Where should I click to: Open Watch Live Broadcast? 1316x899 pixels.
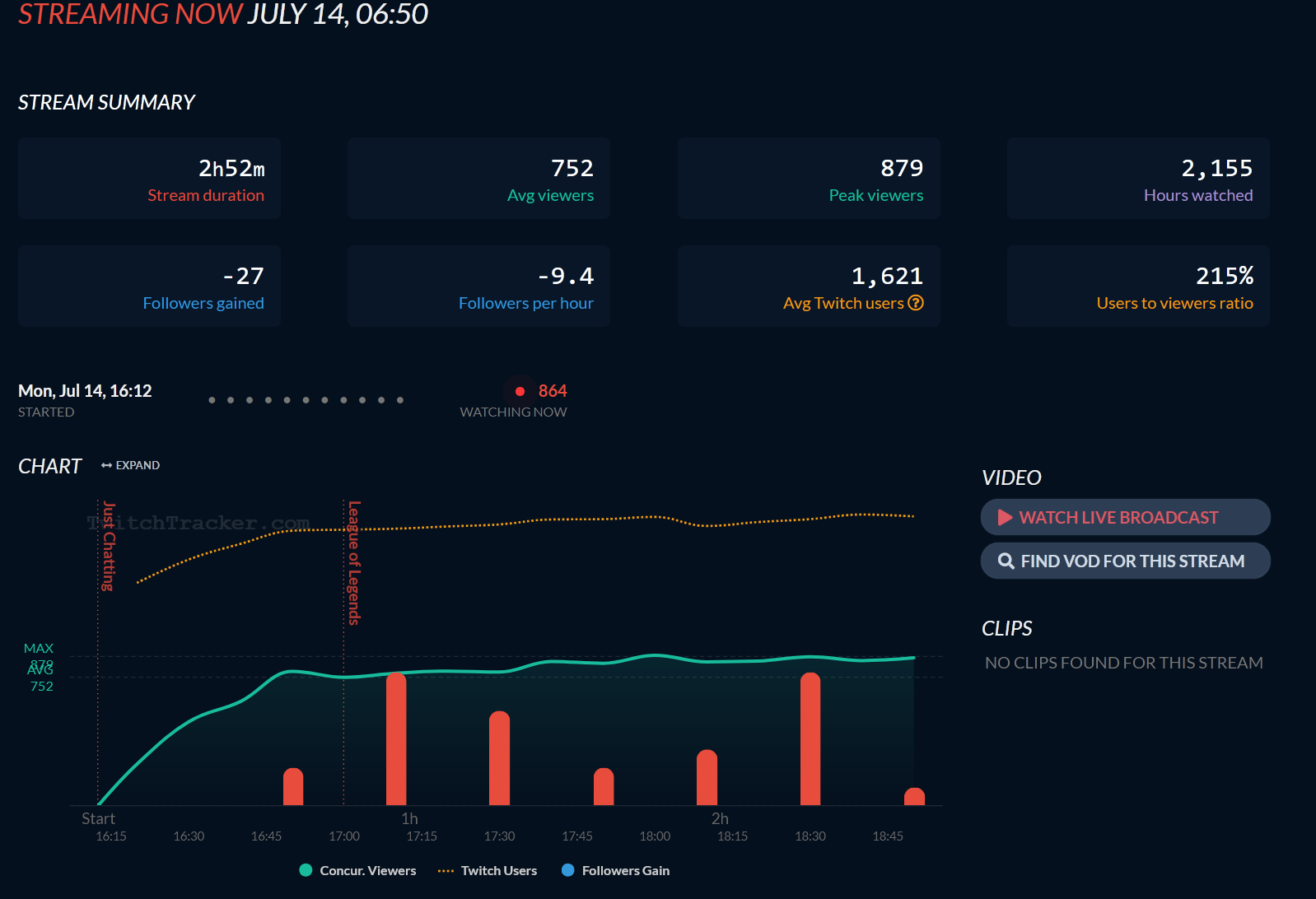tap(1125, 517)
